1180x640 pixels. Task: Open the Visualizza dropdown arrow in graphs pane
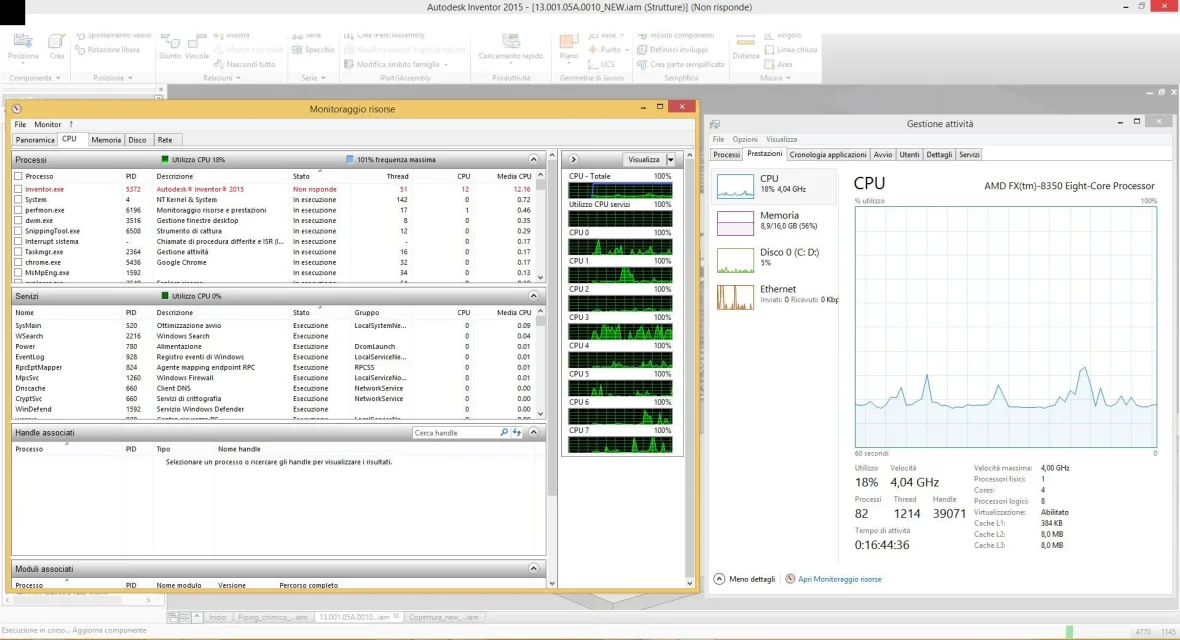pyautogui.click(x=671, y=160)
